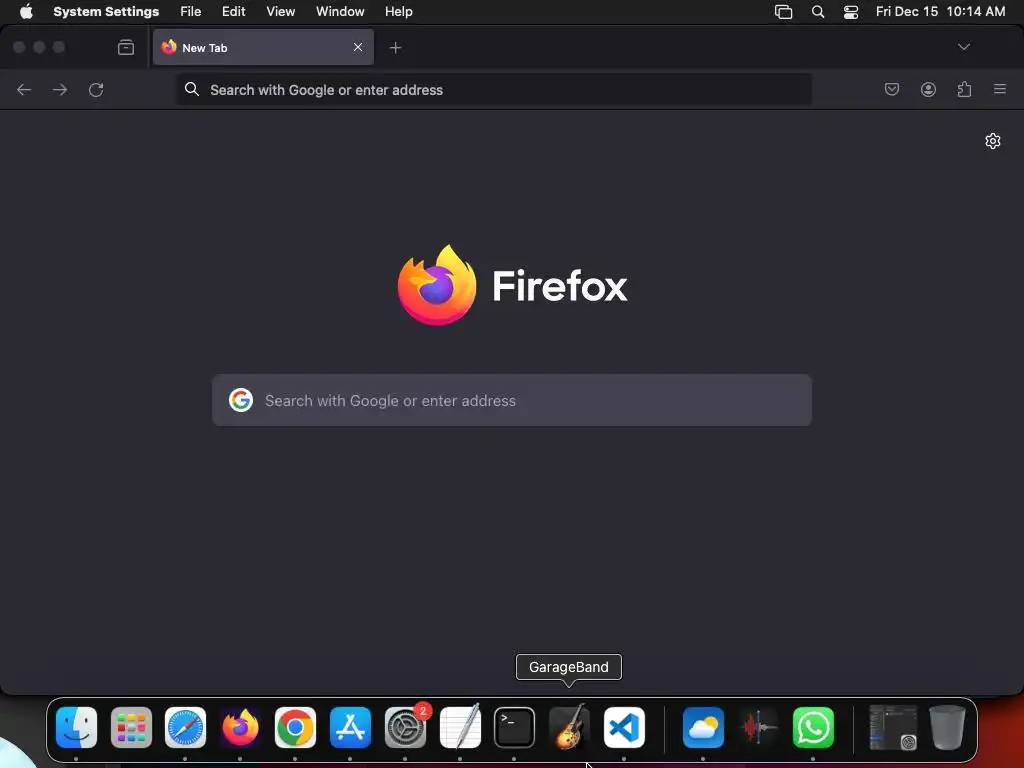Open Visual Studio Code from the Dock
The width and height of the screenshot is (1024, 768).
[624, 728]
